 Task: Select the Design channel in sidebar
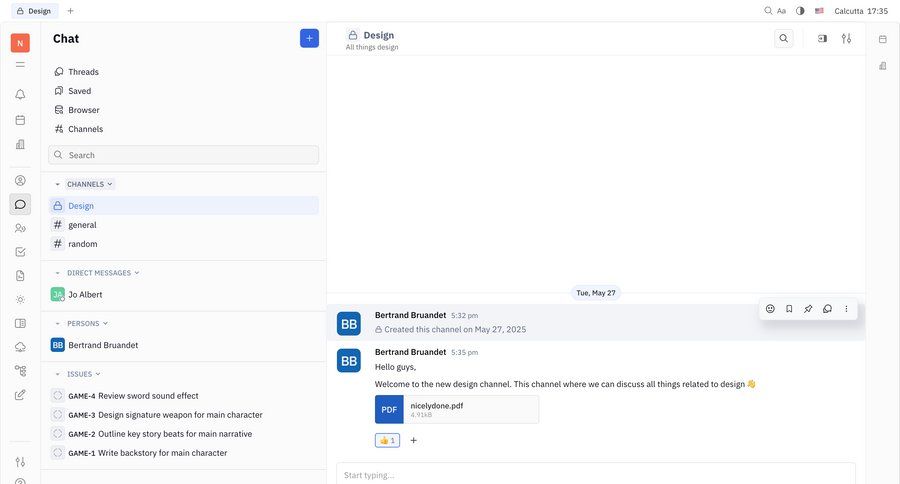click(x=184, y=206)
